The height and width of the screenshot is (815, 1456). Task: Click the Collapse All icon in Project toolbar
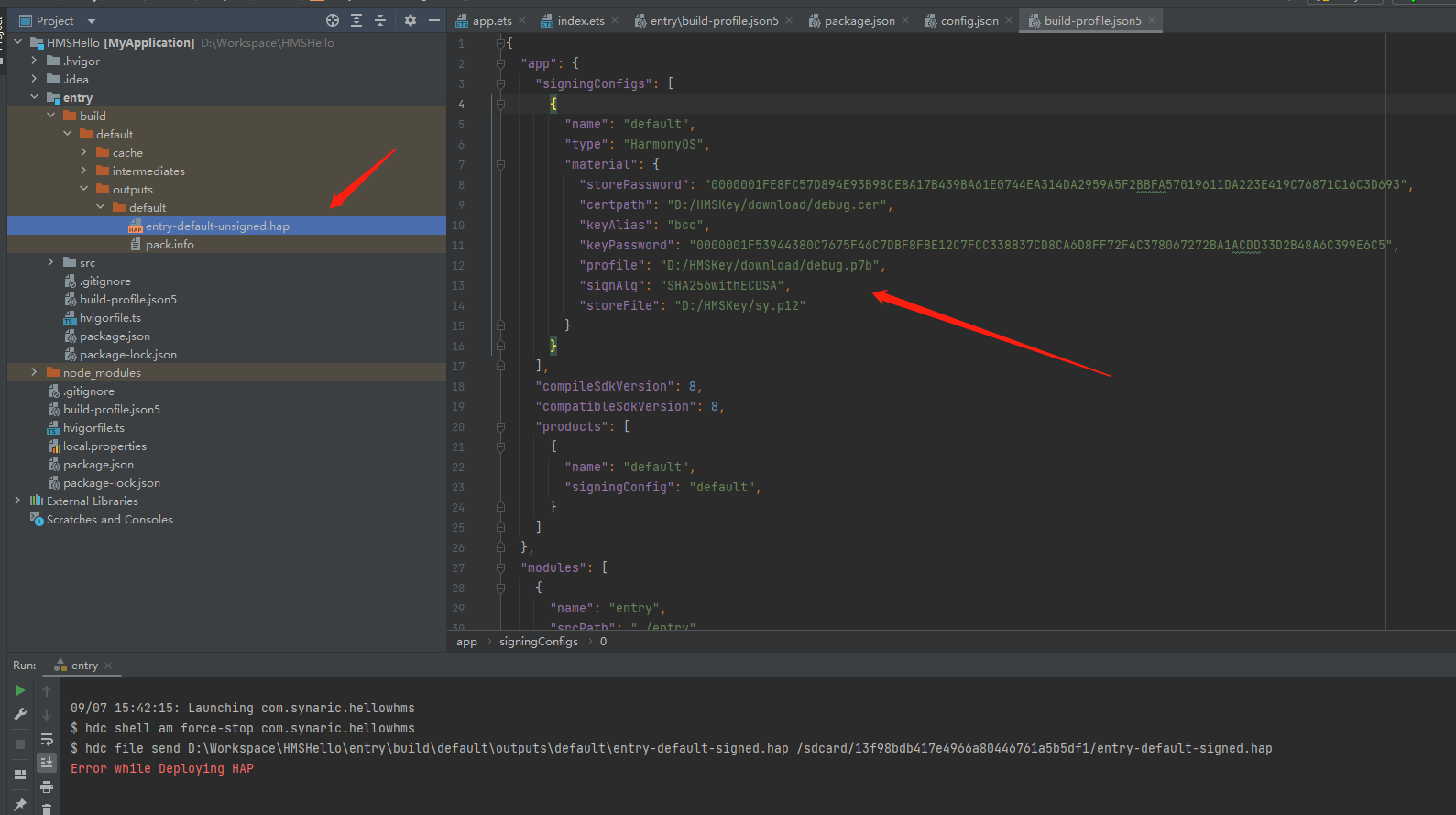(380, 20)
